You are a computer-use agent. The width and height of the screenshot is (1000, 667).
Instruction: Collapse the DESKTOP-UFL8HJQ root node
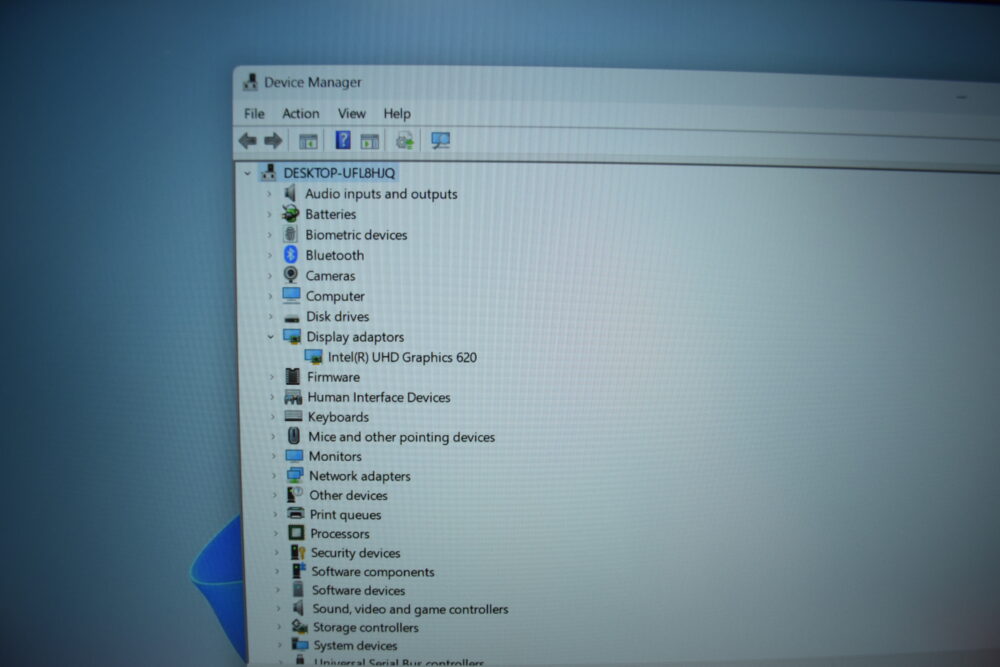(x=247, y=173)
